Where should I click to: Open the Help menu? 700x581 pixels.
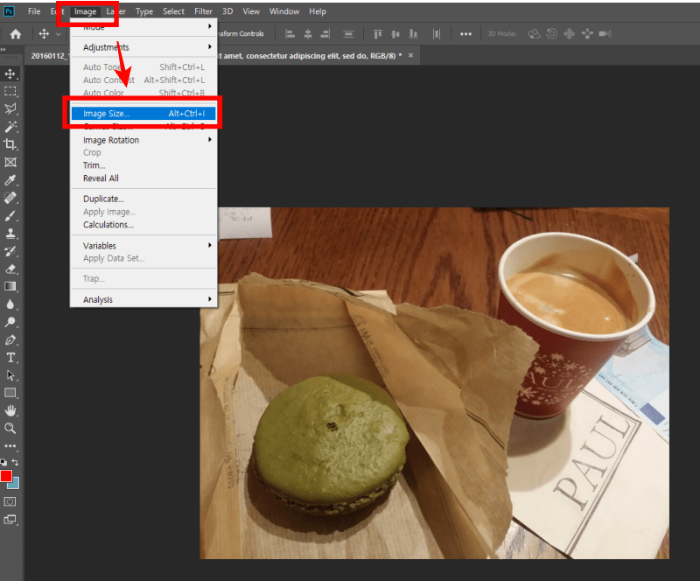pos(317,12)
